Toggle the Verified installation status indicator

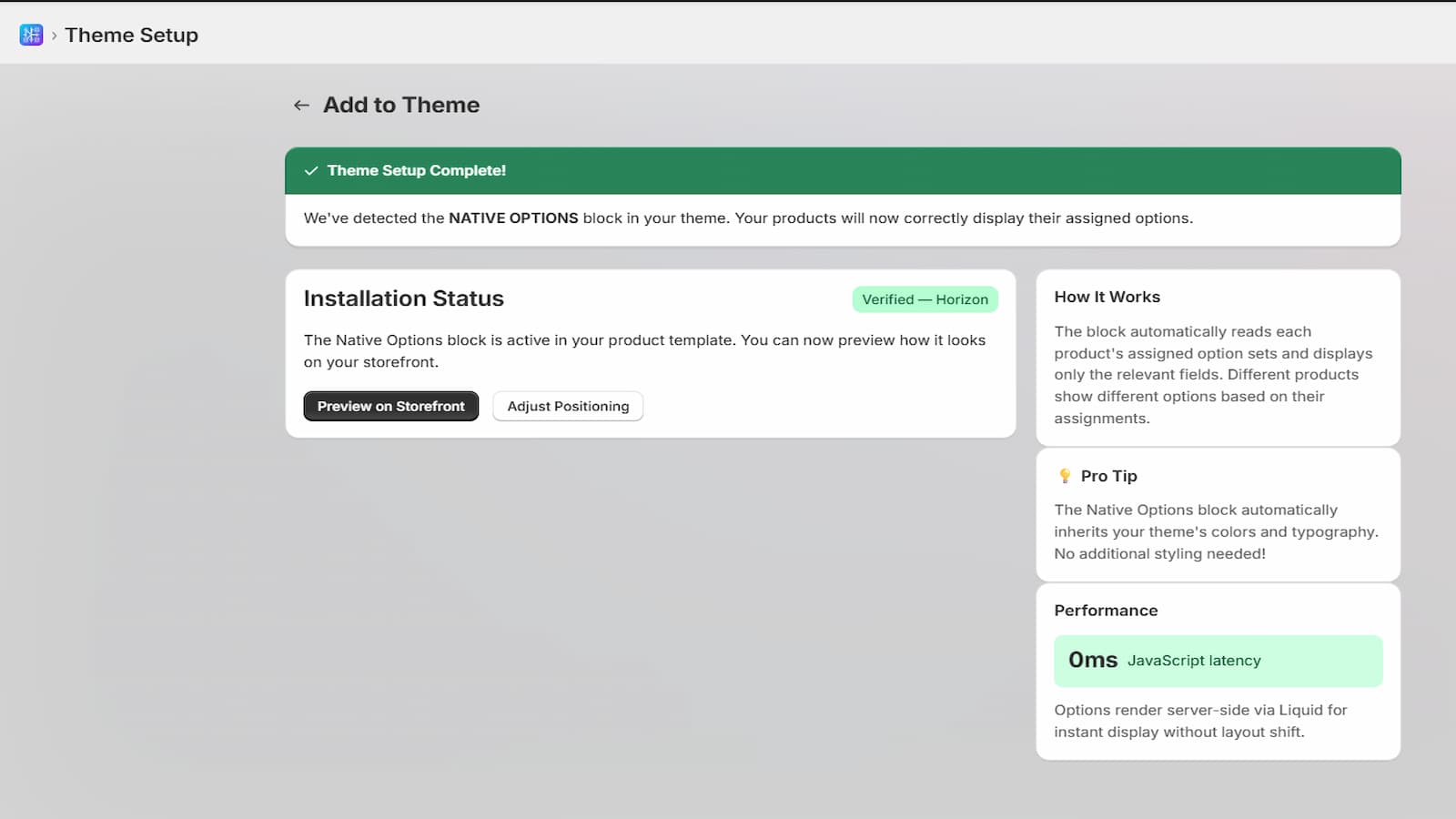coord(925,298)
